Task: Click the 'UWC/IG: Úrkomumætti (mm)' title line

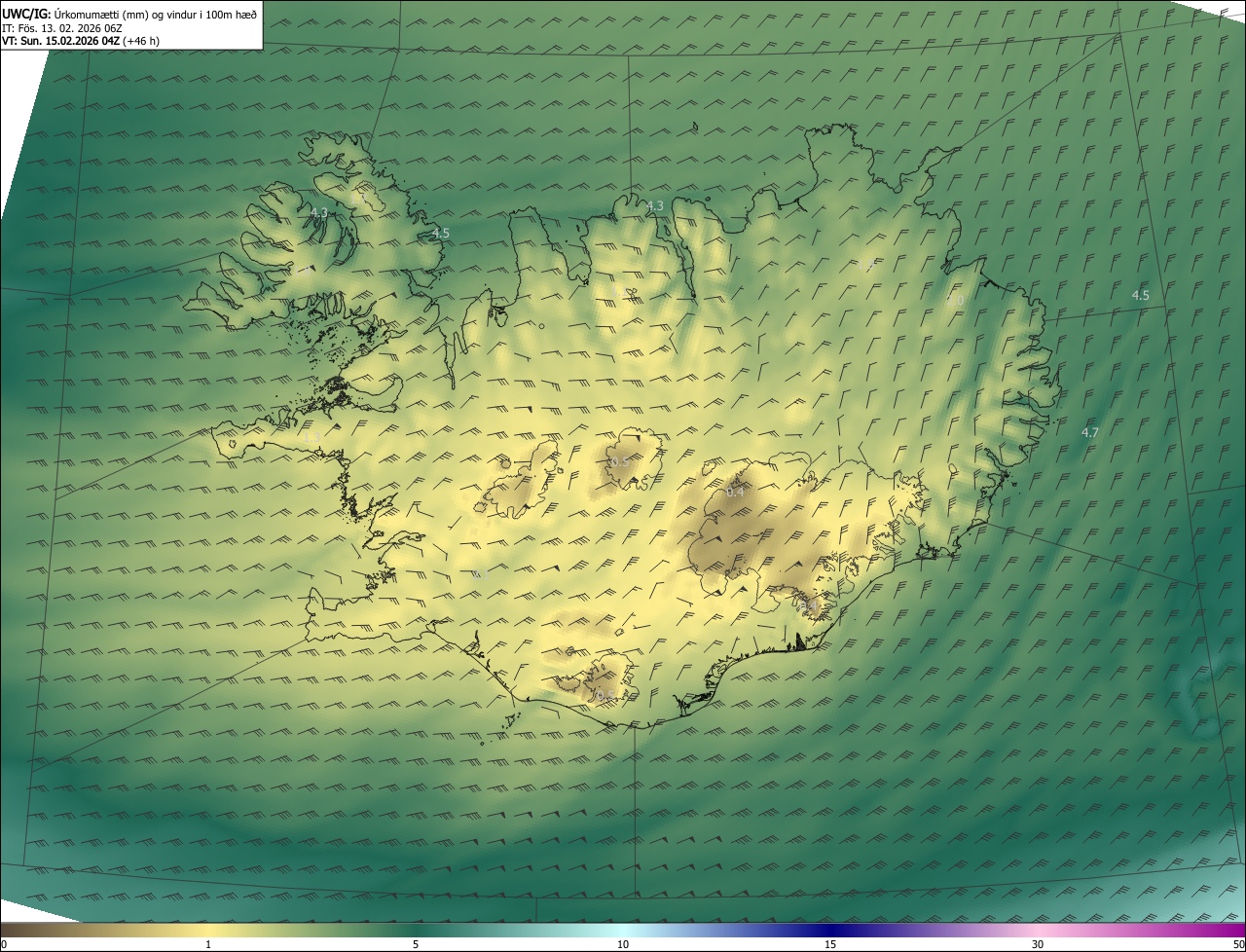Action: [129, 14]
